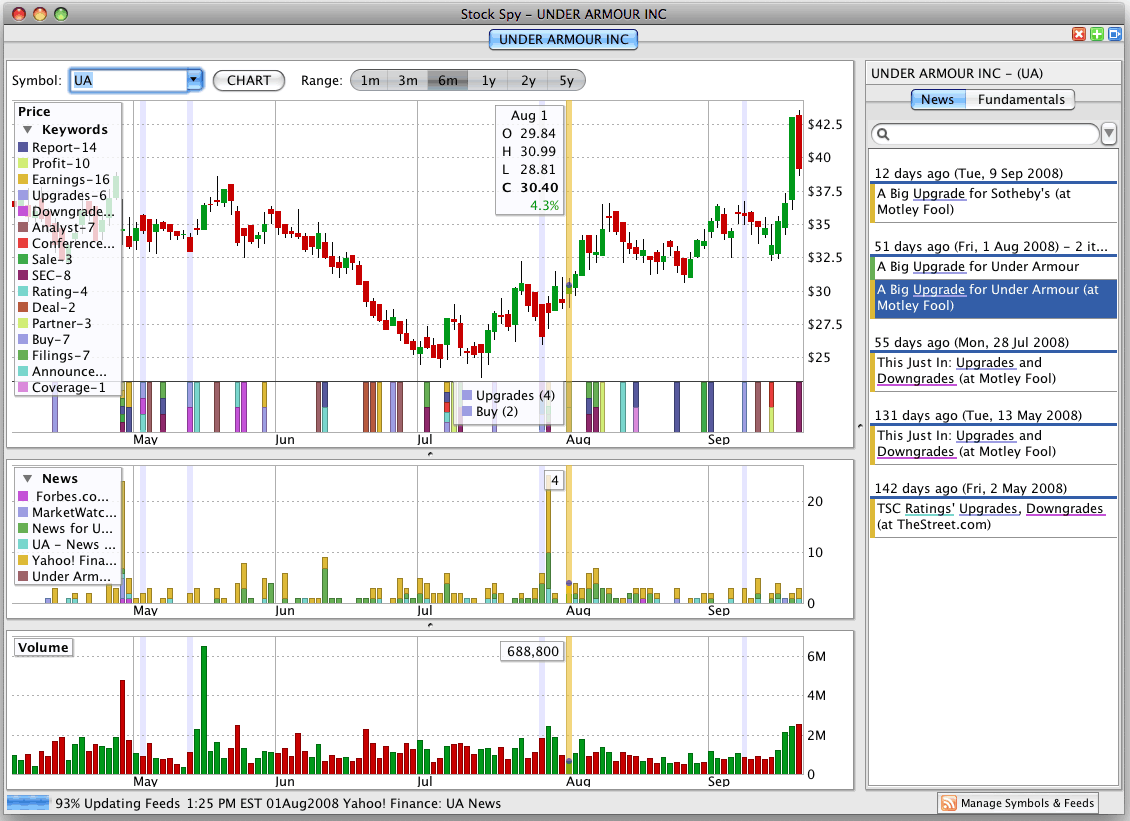This screenshot has height=821, width=1130.
Task: Click the Upgrades-6 keyword color swatch
Action: 23,195
